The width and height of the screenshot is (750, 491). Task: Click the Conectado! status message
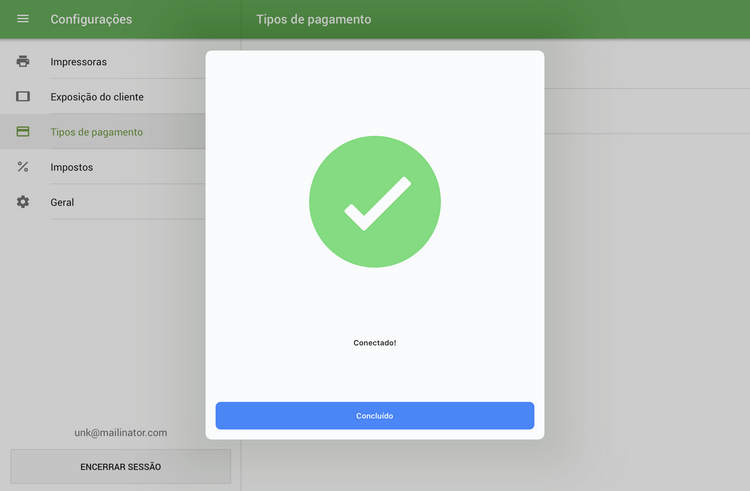[x=375, y=343]
